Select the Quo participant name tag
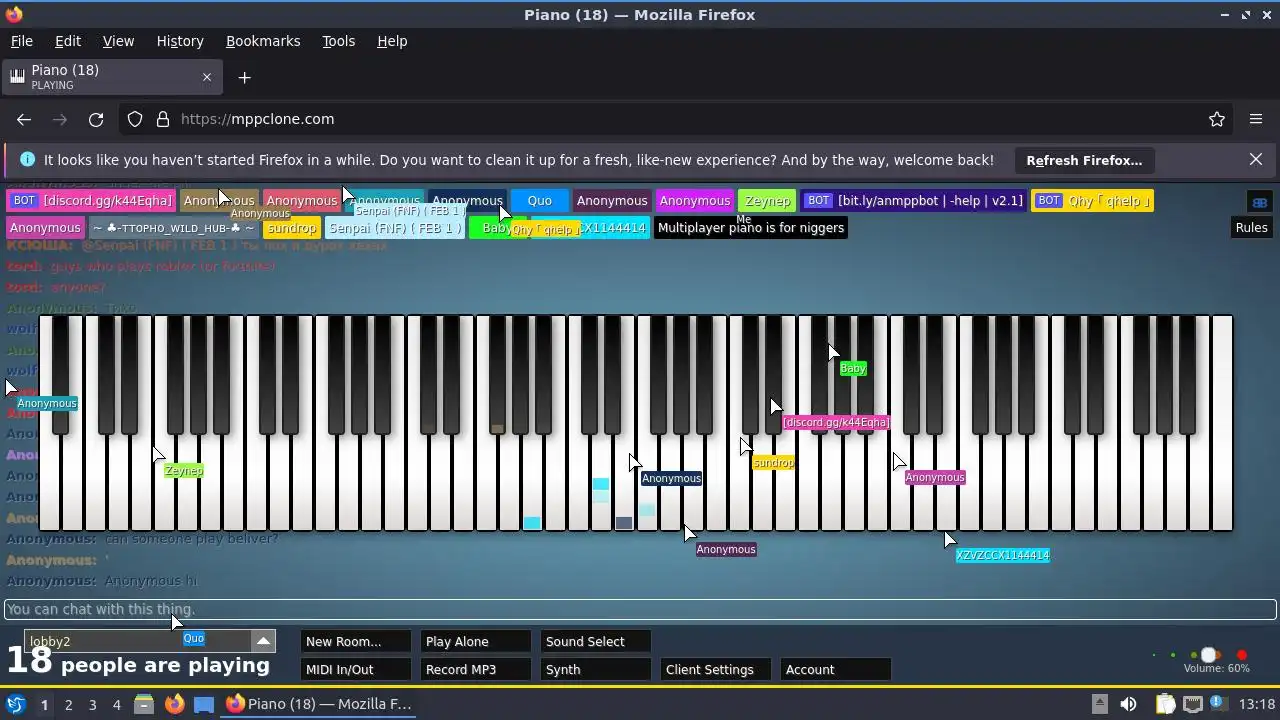 539,201
